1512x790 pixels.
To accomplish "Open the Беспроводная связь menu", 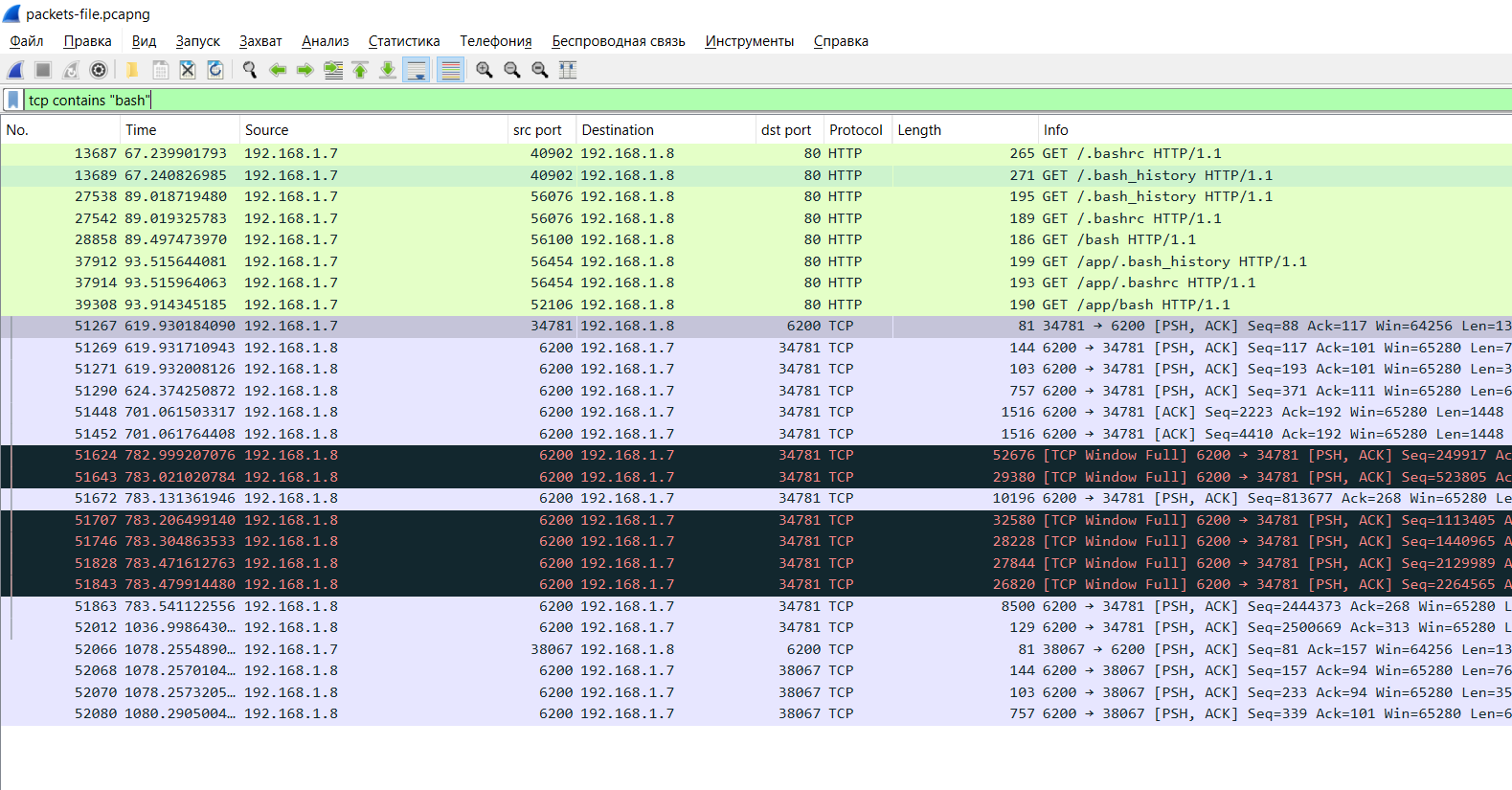I will [x=619, y=41].
